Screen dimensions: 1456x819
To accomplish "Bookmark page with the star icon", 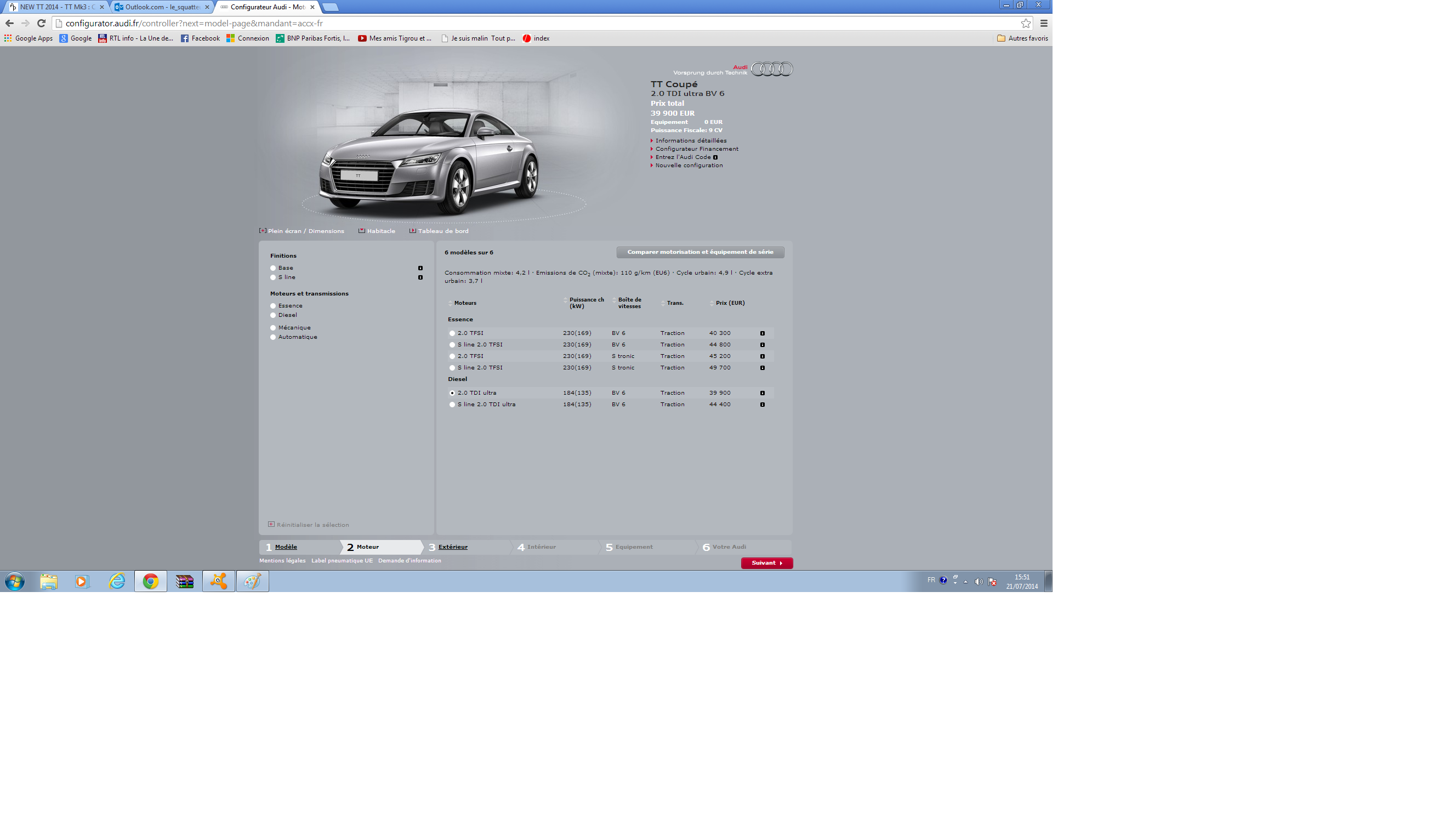I will (1025, 23).
